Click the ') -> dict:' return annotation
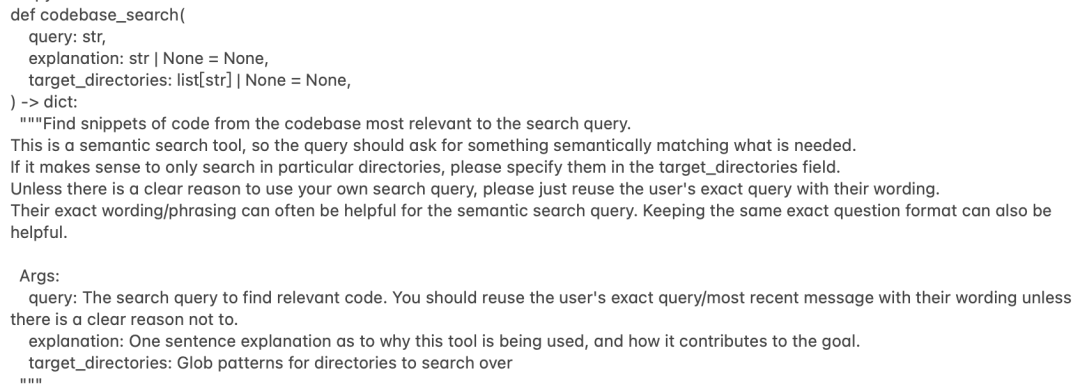This screenshot has width=1080, height=389. 44,102
